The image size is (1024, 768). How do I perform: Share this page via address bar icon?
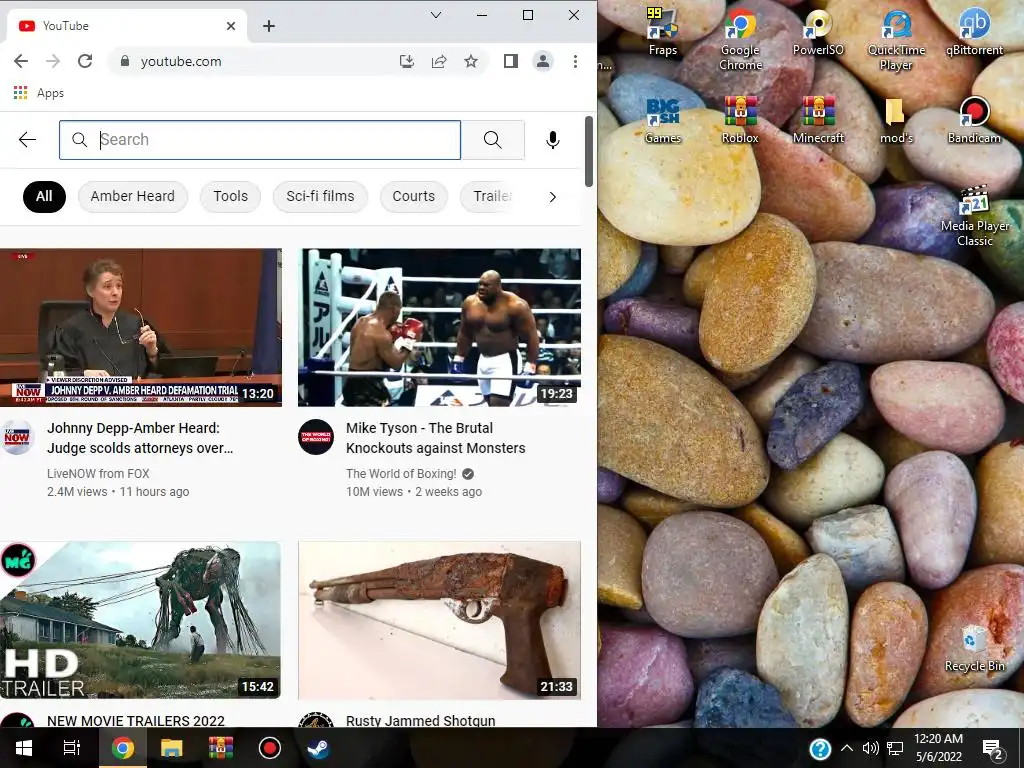point(439,61)
